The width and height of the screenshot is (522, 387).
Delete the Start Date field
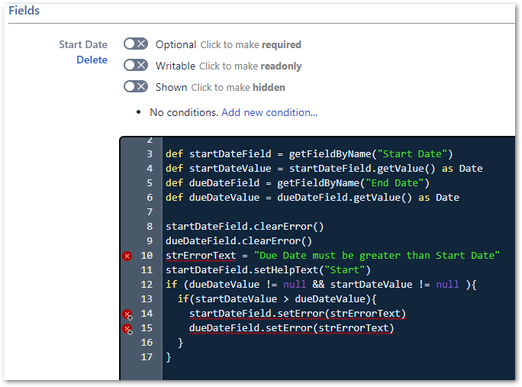[92, 60]
